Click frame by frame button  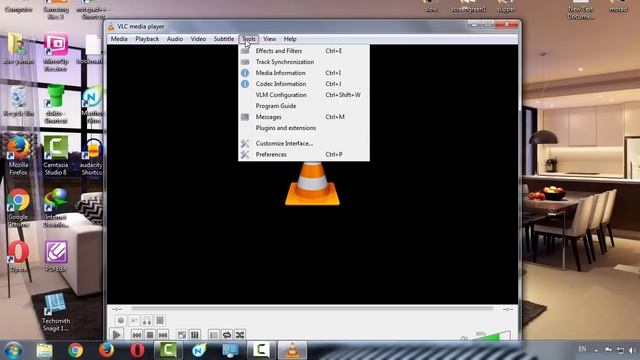[x=160, y=320]
